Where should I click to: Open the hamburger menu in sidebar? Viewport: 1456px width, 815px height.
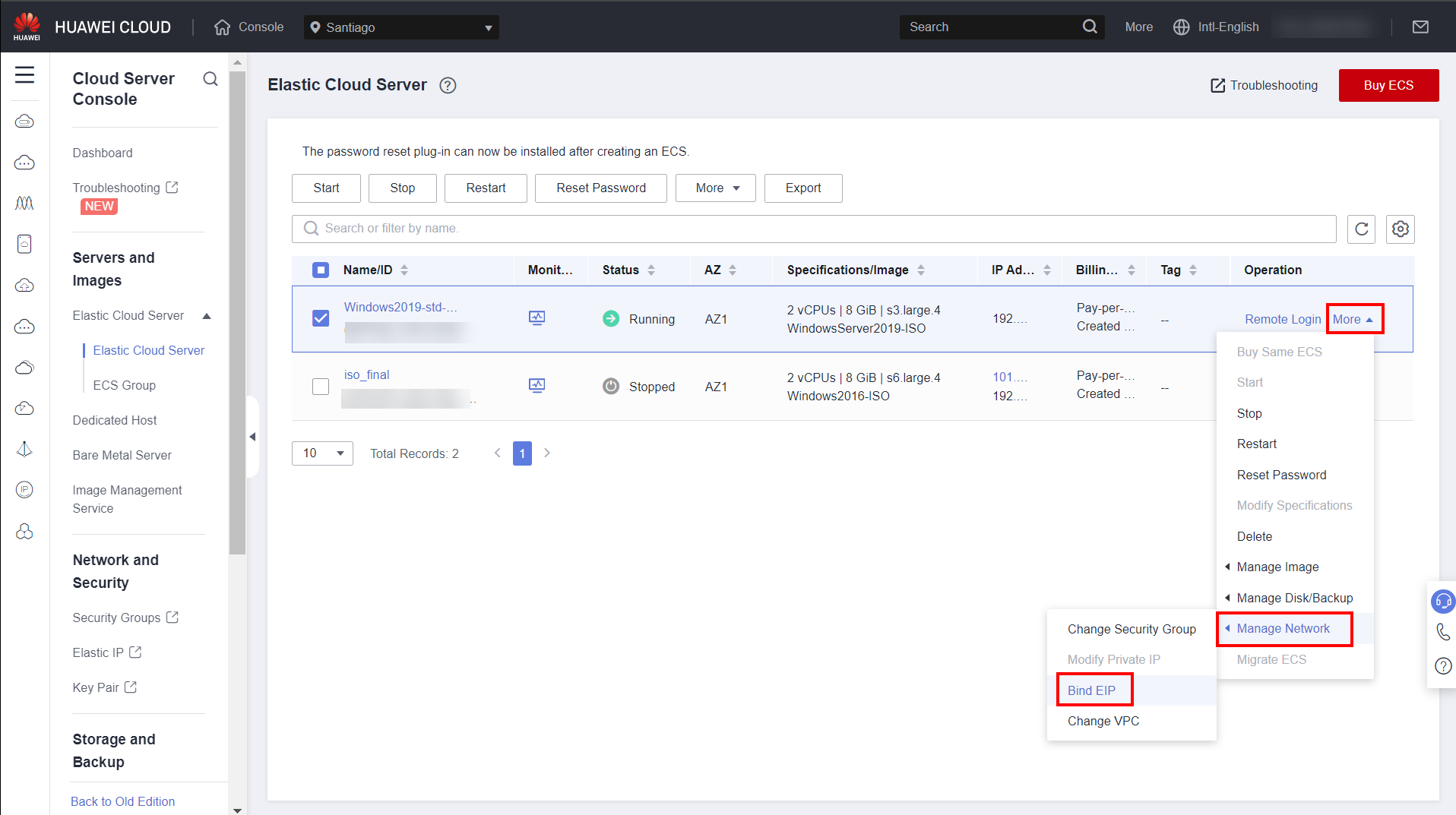click(24, 74)
